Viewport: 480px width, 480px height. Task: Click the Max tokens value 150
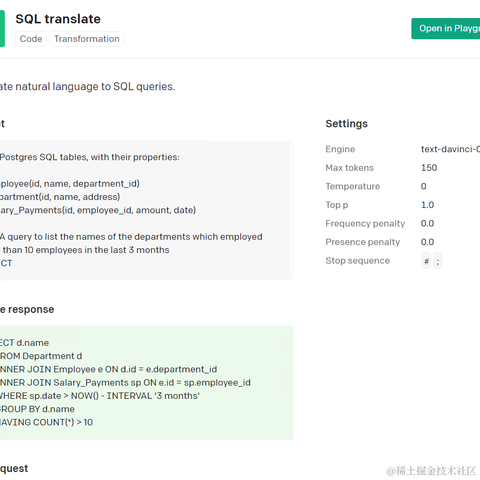tap(429, 168)
